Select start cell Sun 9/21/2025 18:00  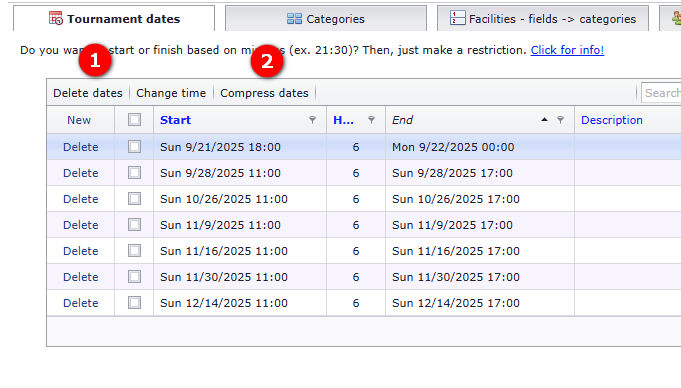(x=240, y=147)
